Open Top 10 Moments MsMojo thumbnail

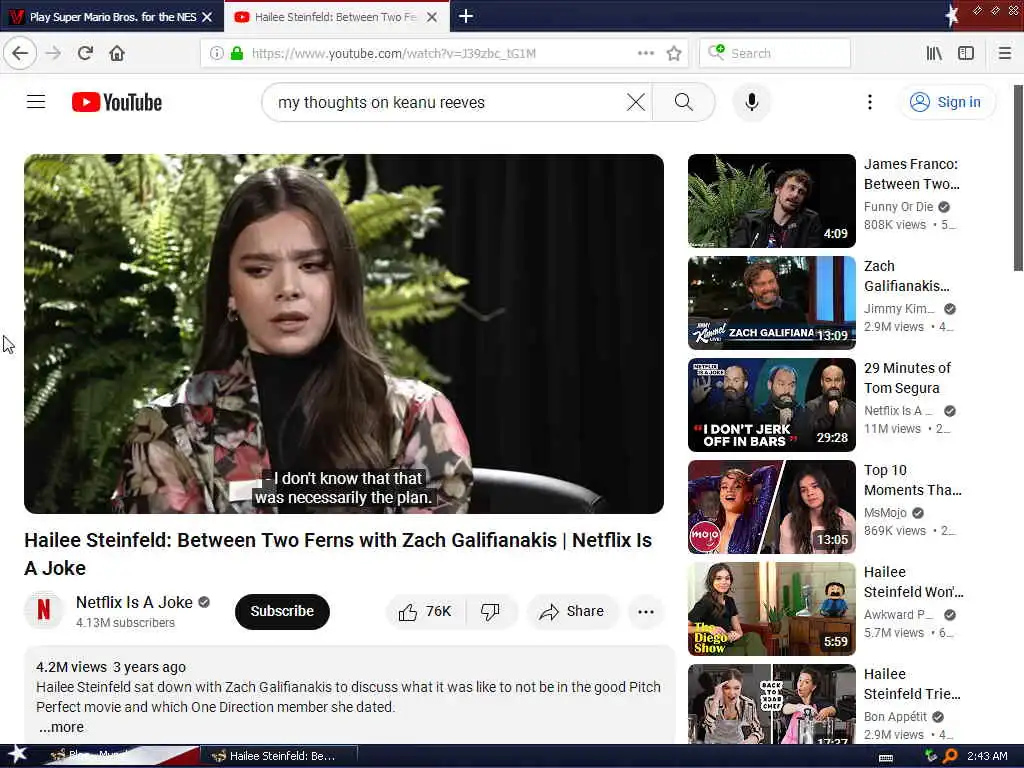tap(771, 507)
